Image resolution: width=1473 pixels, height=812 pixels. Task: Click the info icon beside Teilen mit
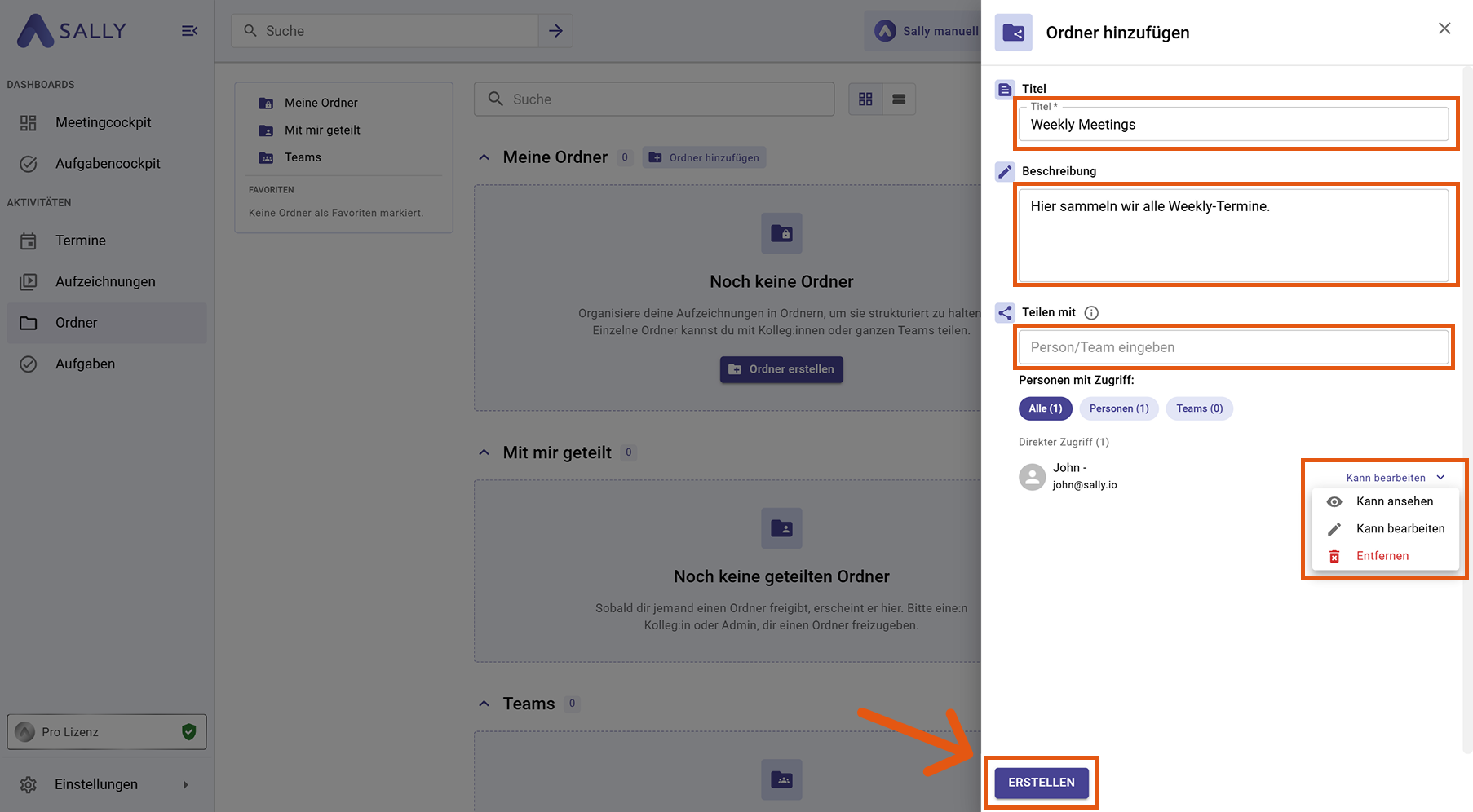coord(1091,313)
